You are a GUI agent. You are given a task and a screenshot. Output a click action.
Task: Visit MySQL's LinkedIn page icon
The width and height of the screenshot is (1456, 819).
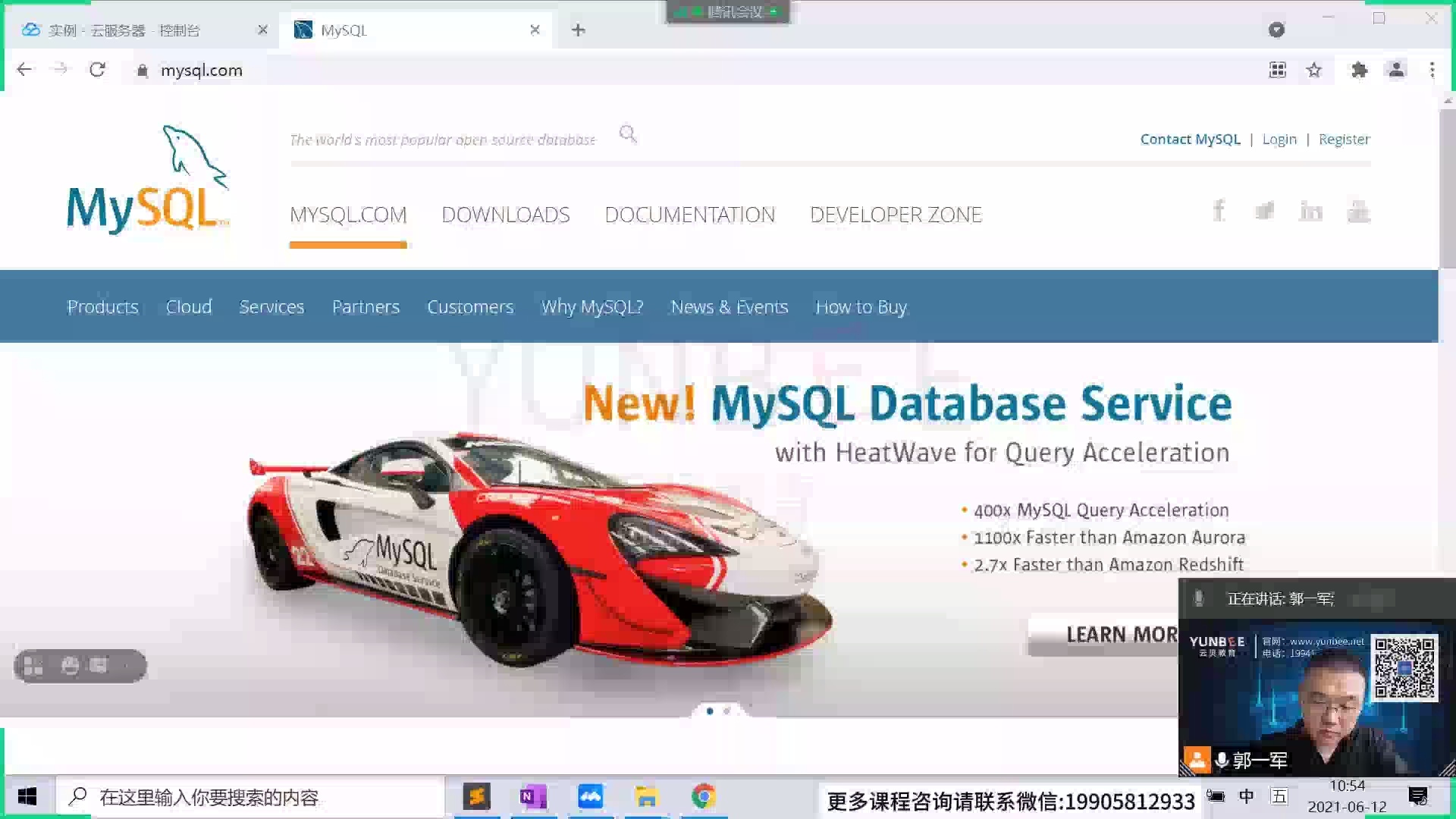click(1311, 211)
